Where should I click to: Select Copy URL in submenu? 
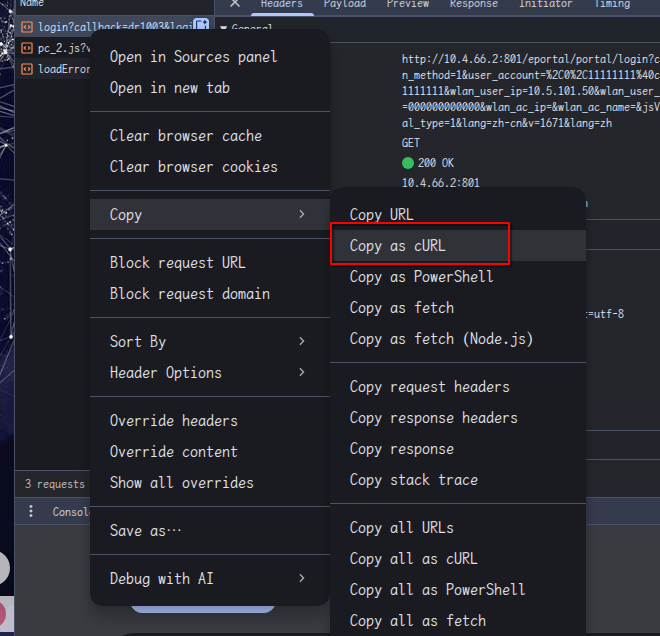458,215
